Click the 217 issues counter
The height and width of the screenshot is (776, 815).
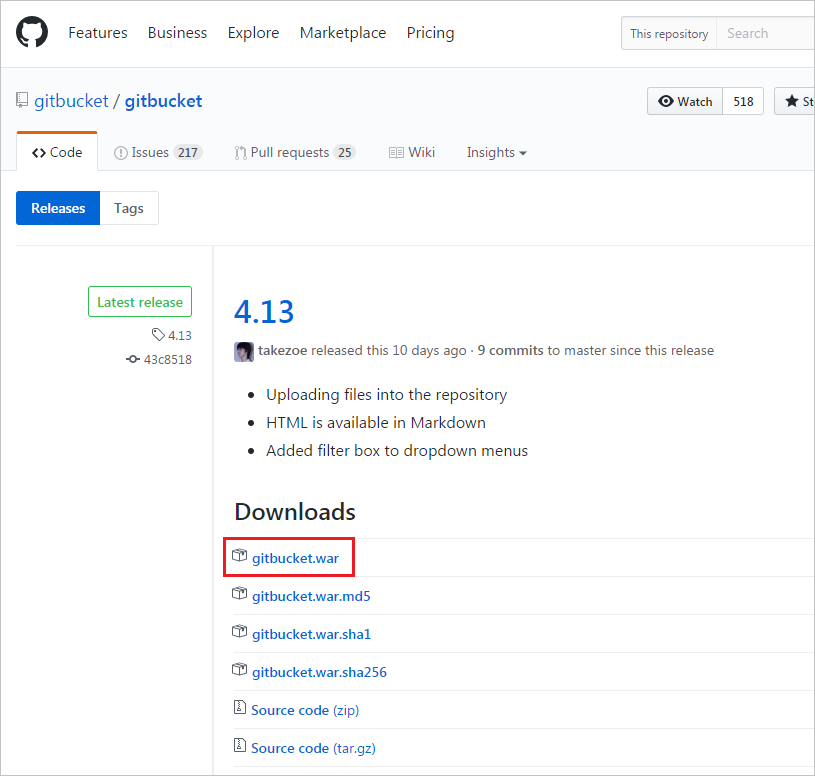pyautogui.click(x=188, y=152)
